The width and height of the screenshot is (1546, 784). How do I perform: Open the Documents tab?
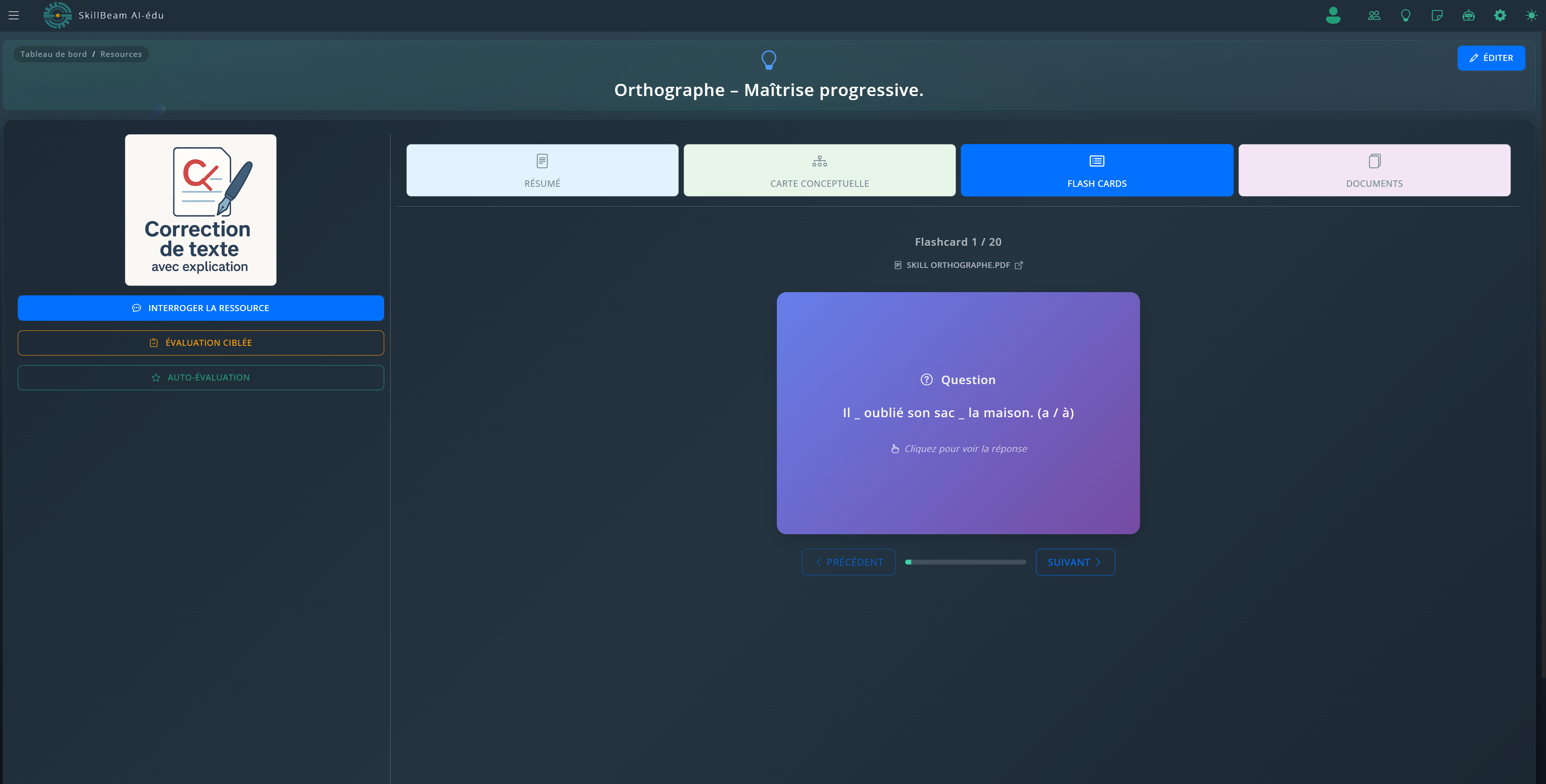pyautogui.click(x=1374, y=170)
